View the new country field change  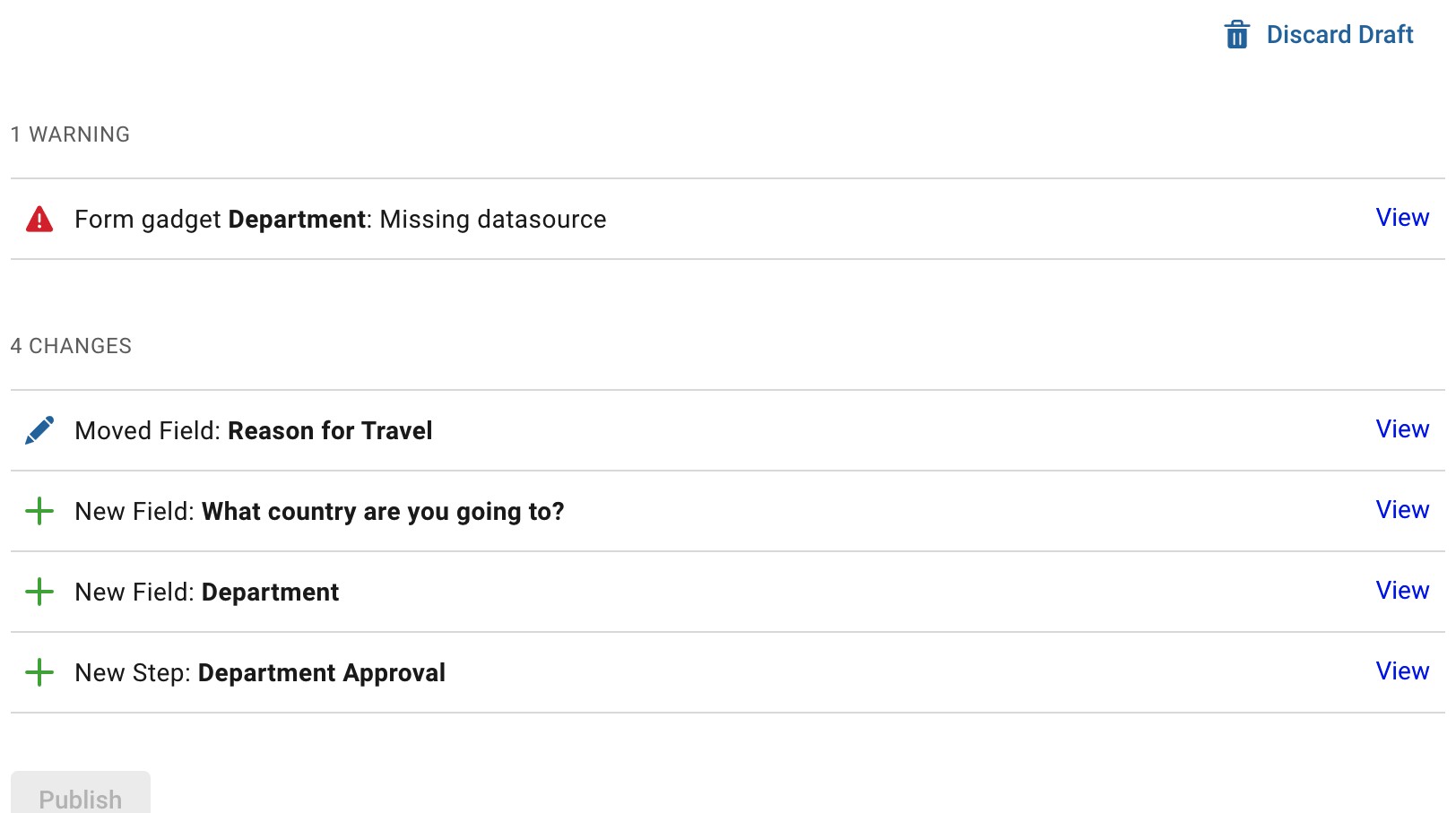pyautogui.click(x=1402, y=510)
